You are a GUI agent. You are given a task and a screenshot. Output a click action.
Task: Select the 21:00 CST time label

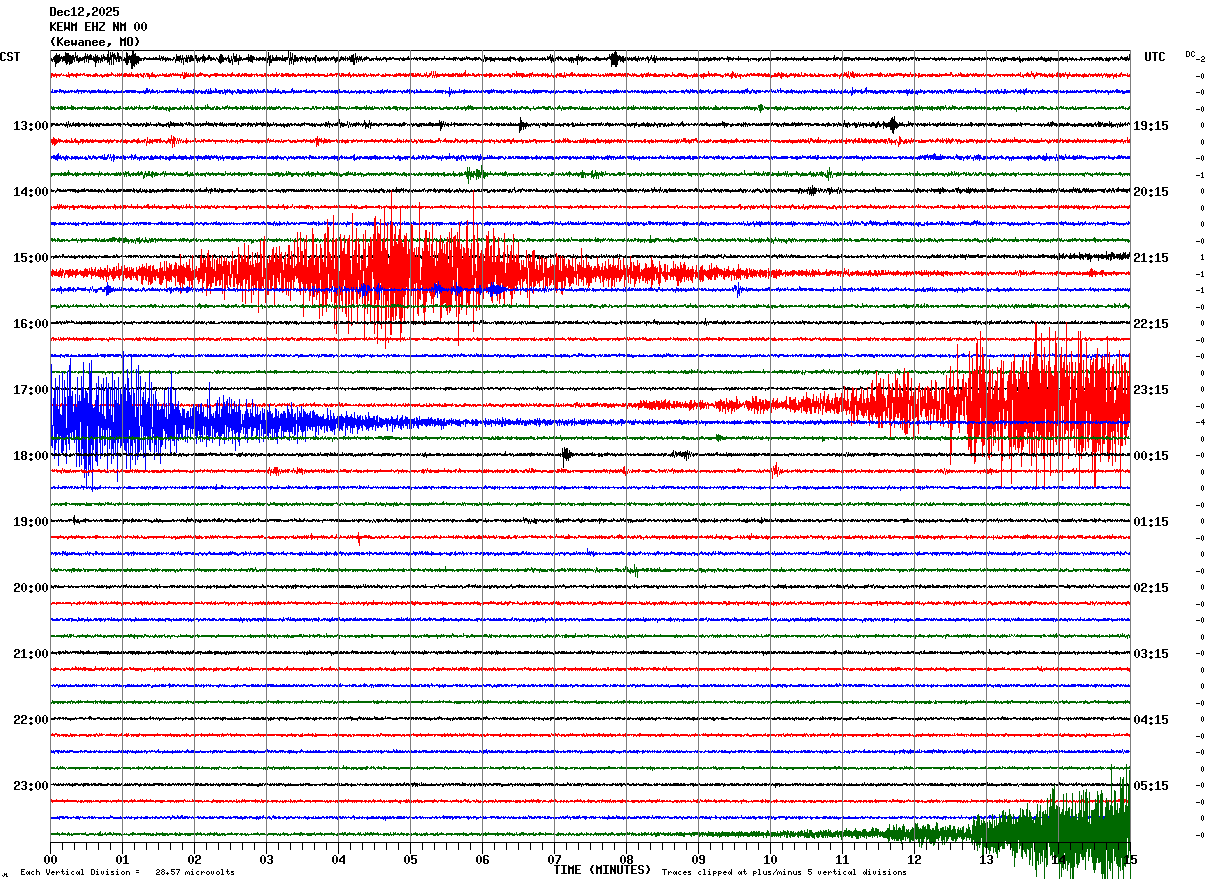(30, 654)
